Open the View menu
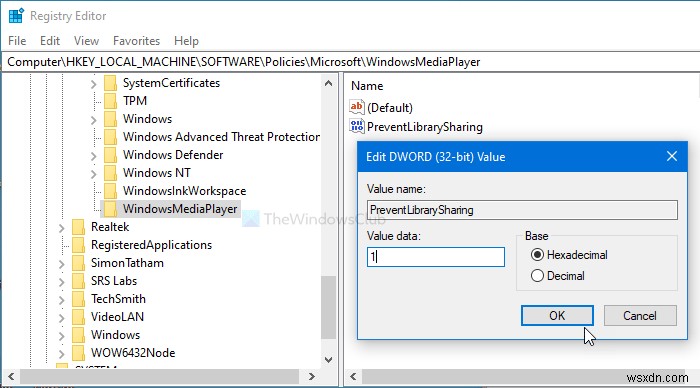 (x=86, y=41)
